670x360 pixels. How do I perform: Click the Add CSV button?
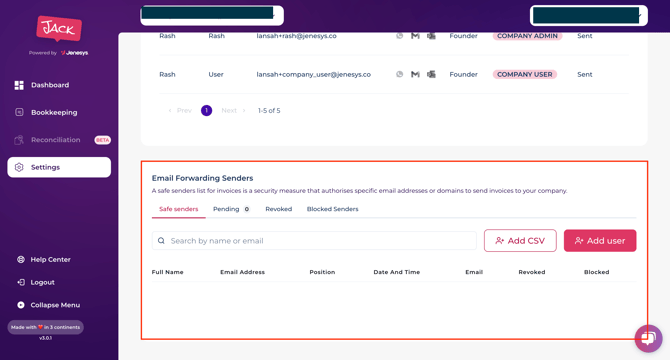520,240
